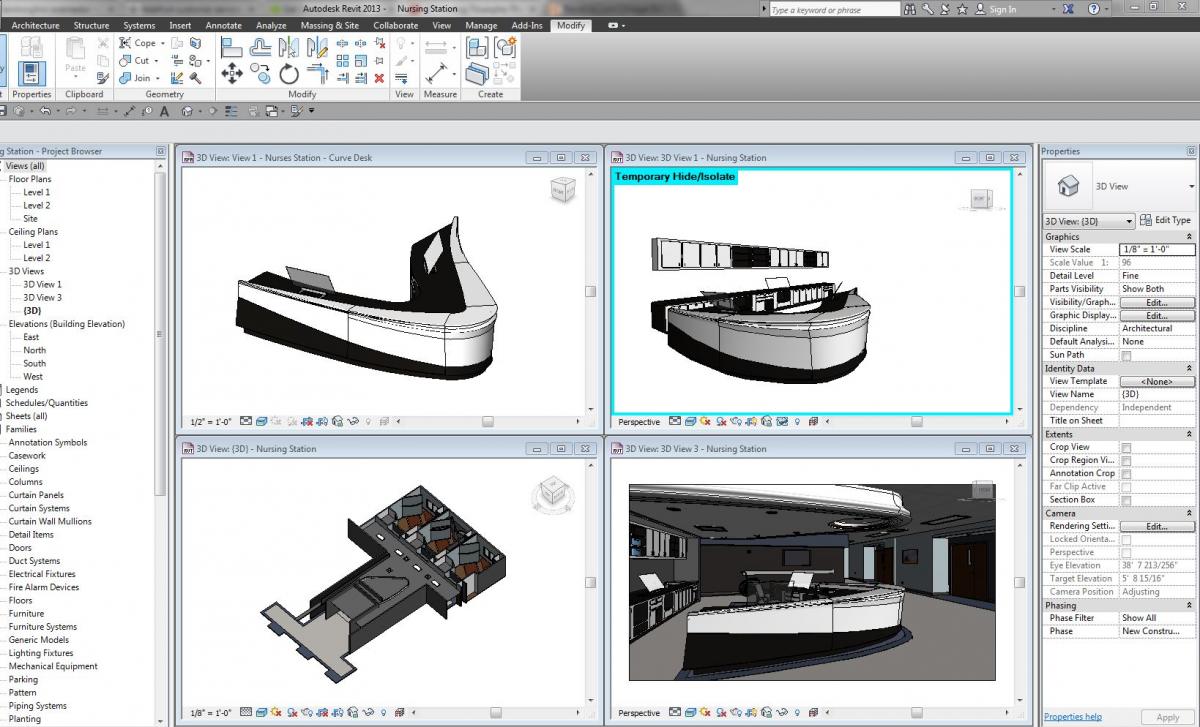Click the Cope geometry tool
Viewport: 1200px width, 727px height.
point(137,43)
